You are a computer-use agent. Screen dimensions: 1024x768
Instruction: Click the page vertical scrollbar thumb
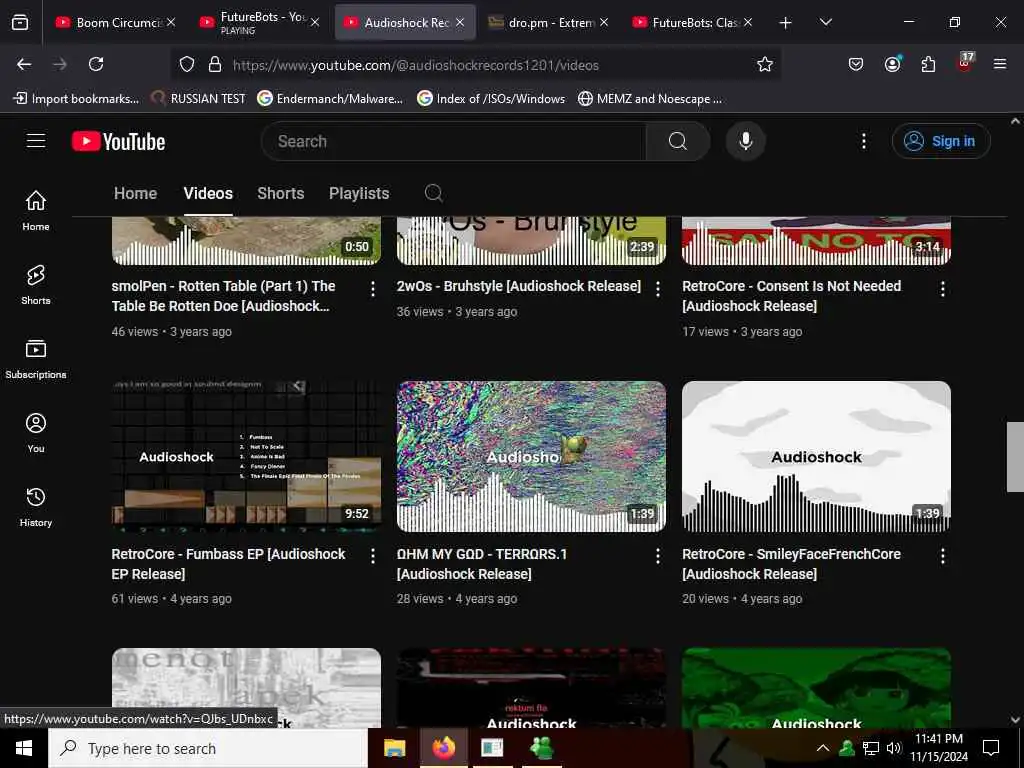[x=1015, y=456]
